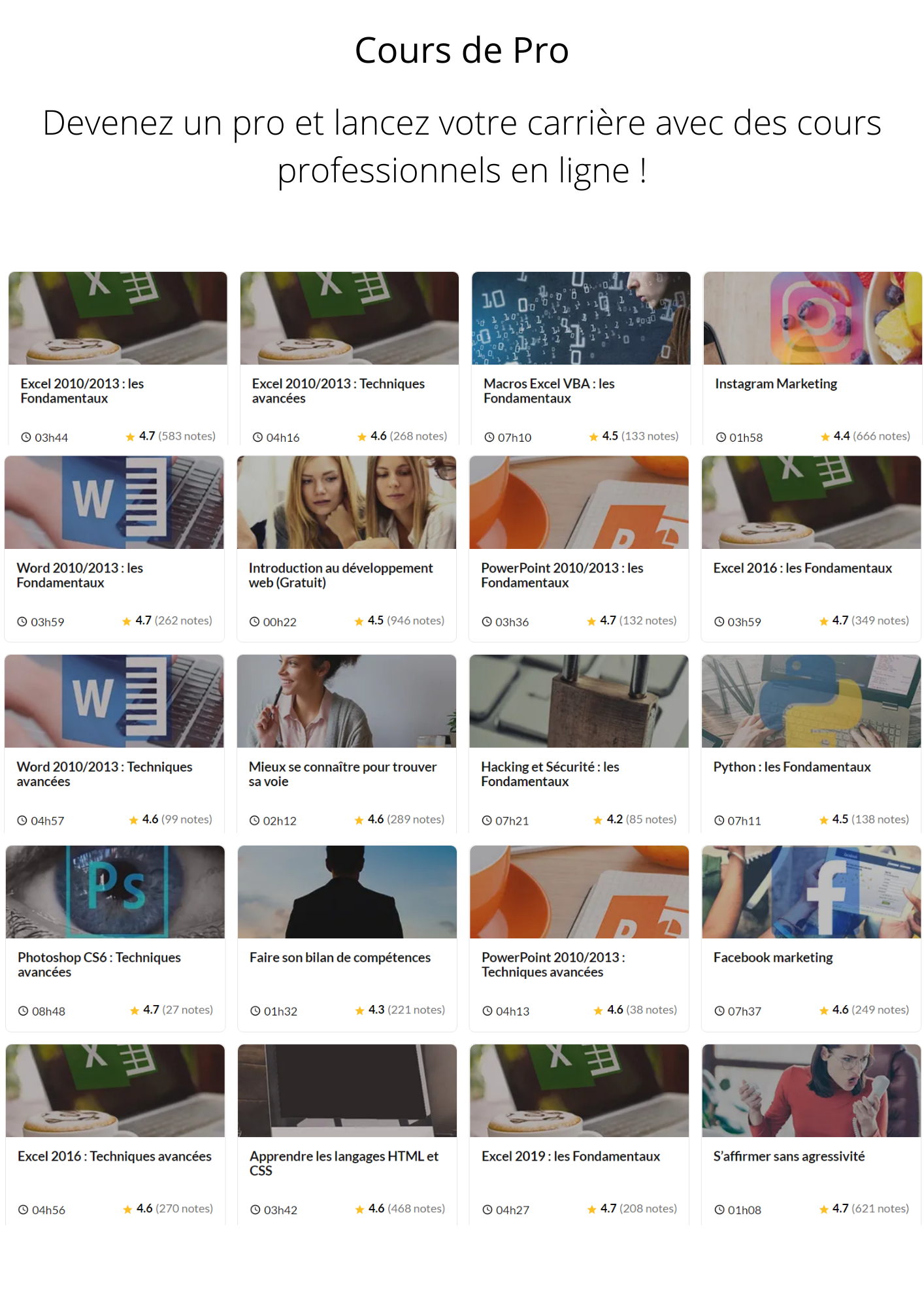The width and height of the screenshot is (924, 1307).
Task: Click the Cours de Pro heading
Action: click(x=462, y=50)
